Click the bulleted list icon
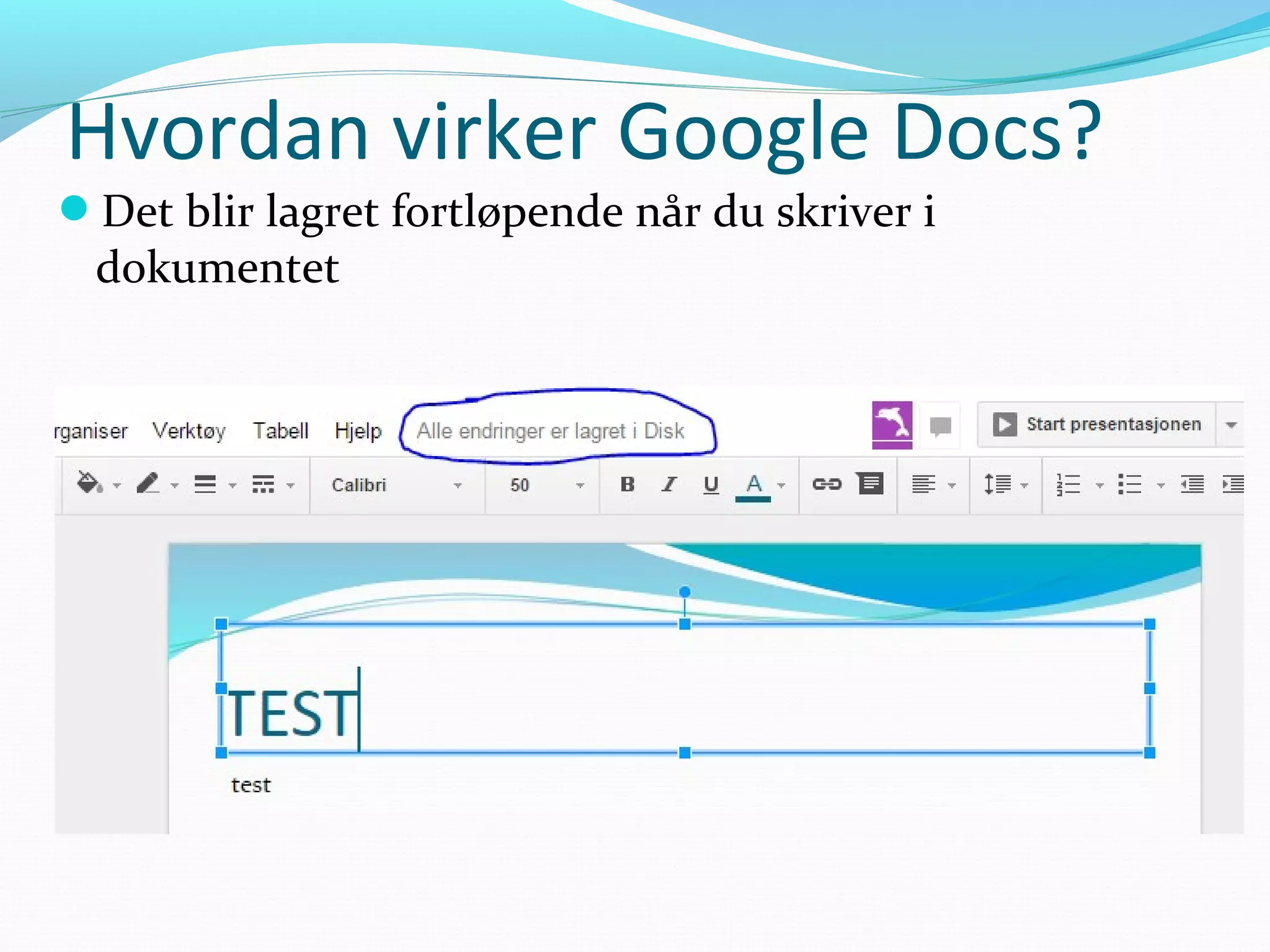Screen dimensions: 1270x952 tap(1130, 484)
